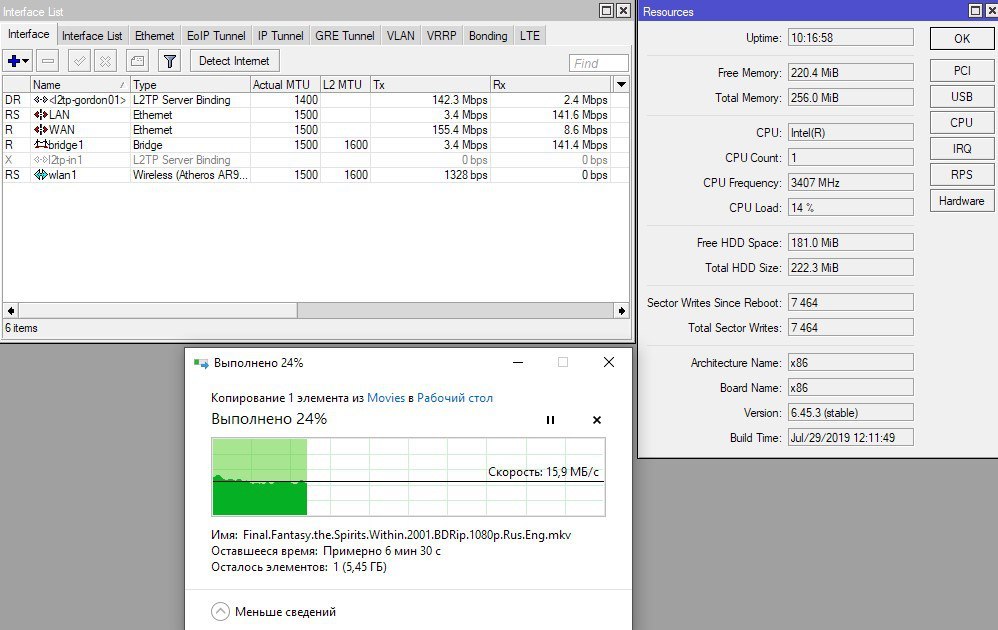Collapse details with Меньше сведений
This screenshot has height=630, width=998.
[273, 612]
